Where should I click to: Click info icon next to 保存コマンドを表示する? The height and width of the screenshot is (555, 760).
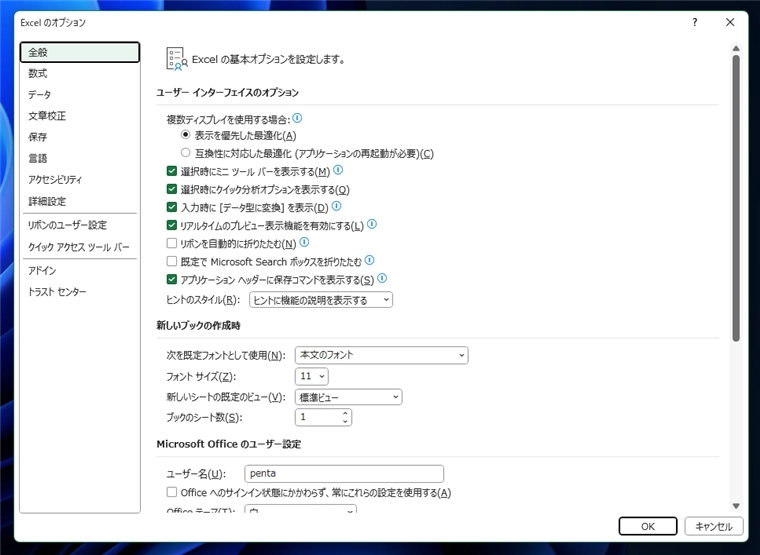pos(382,278)
